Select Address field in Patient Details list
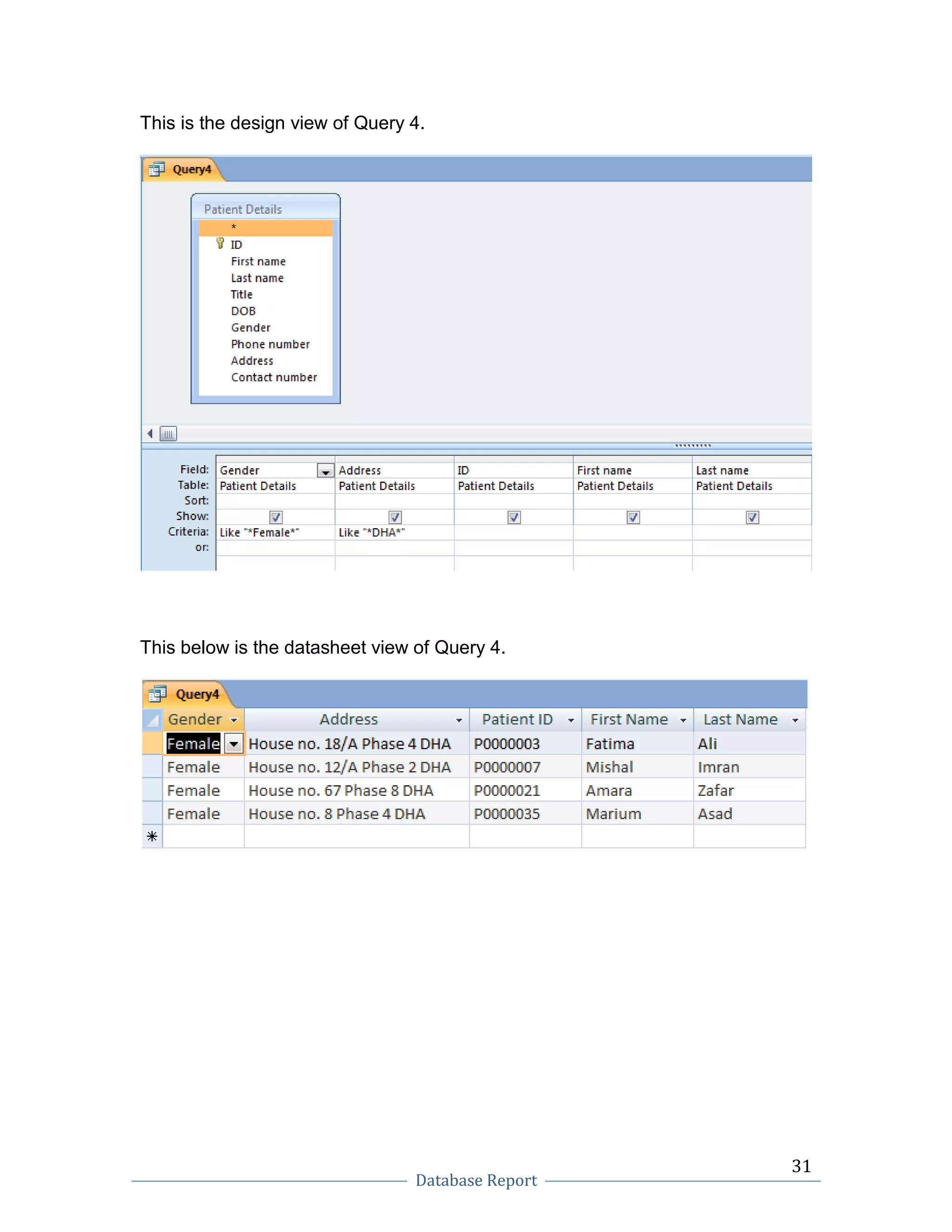The height and width of the screenshot is (1232, 952). [x=265, y=360]
